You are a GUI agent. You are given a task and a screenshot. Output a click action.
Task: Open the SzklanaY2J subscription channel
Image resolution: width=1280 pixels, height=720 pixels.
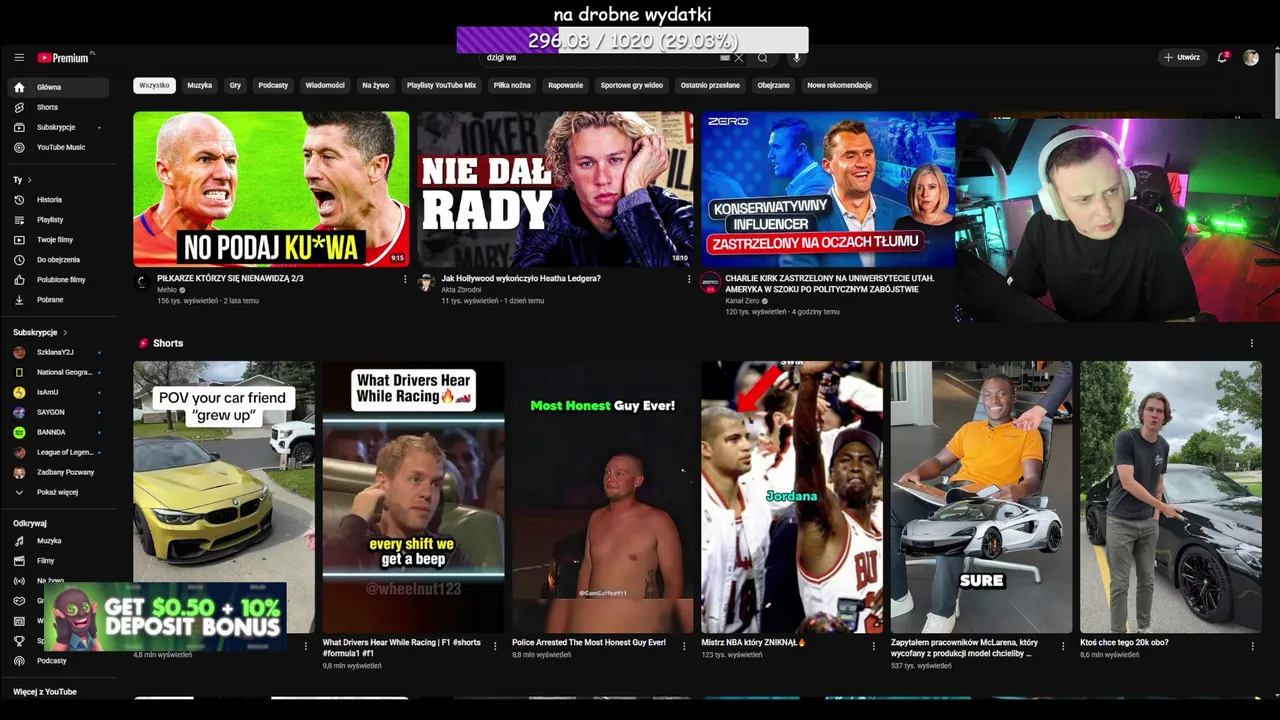tap(58, 352)
